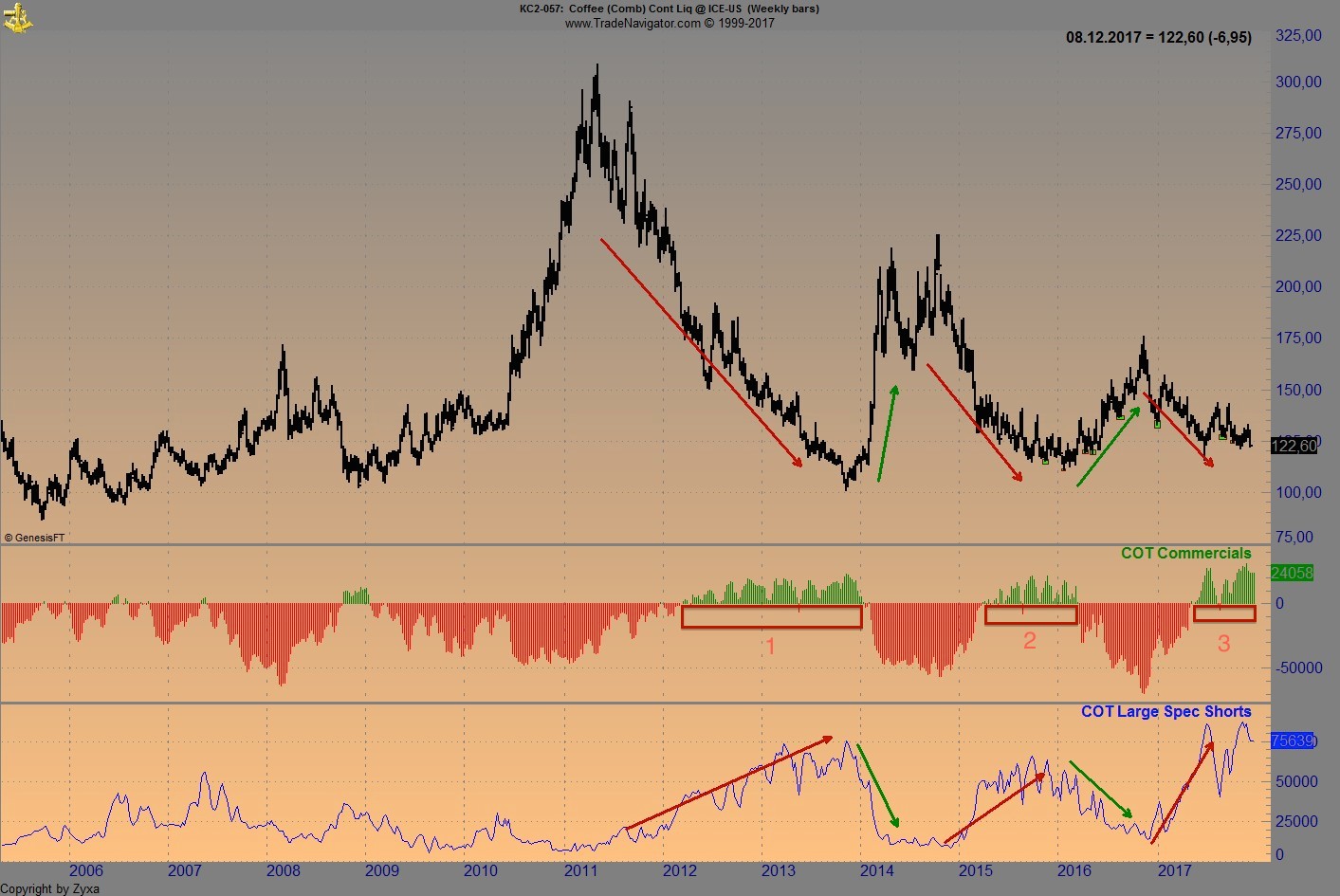Click the 2017 year label on the timeline
The width and height of the screenshot is (1340, 896).
click(x=1176, y=870)
